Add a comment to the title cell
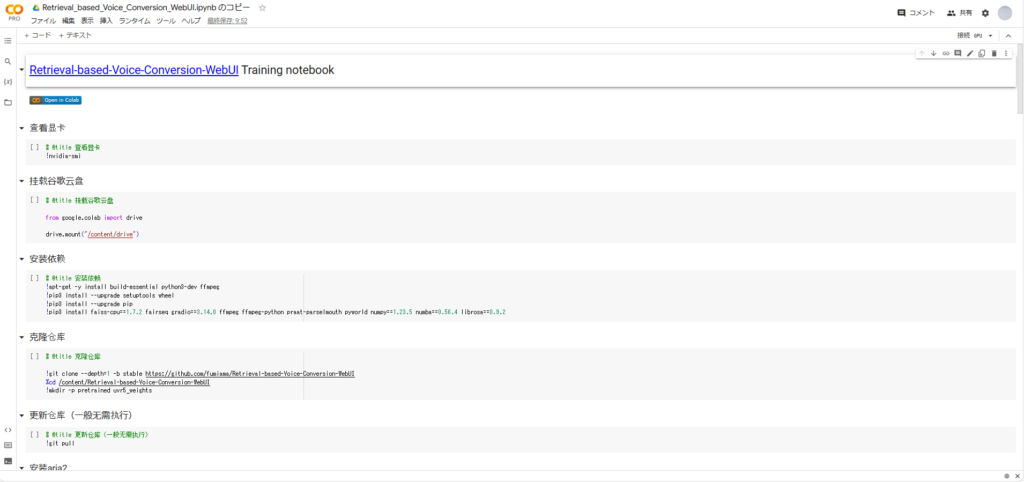The height and width of the screenshot is (482, 1024). [x=957, y=54]
